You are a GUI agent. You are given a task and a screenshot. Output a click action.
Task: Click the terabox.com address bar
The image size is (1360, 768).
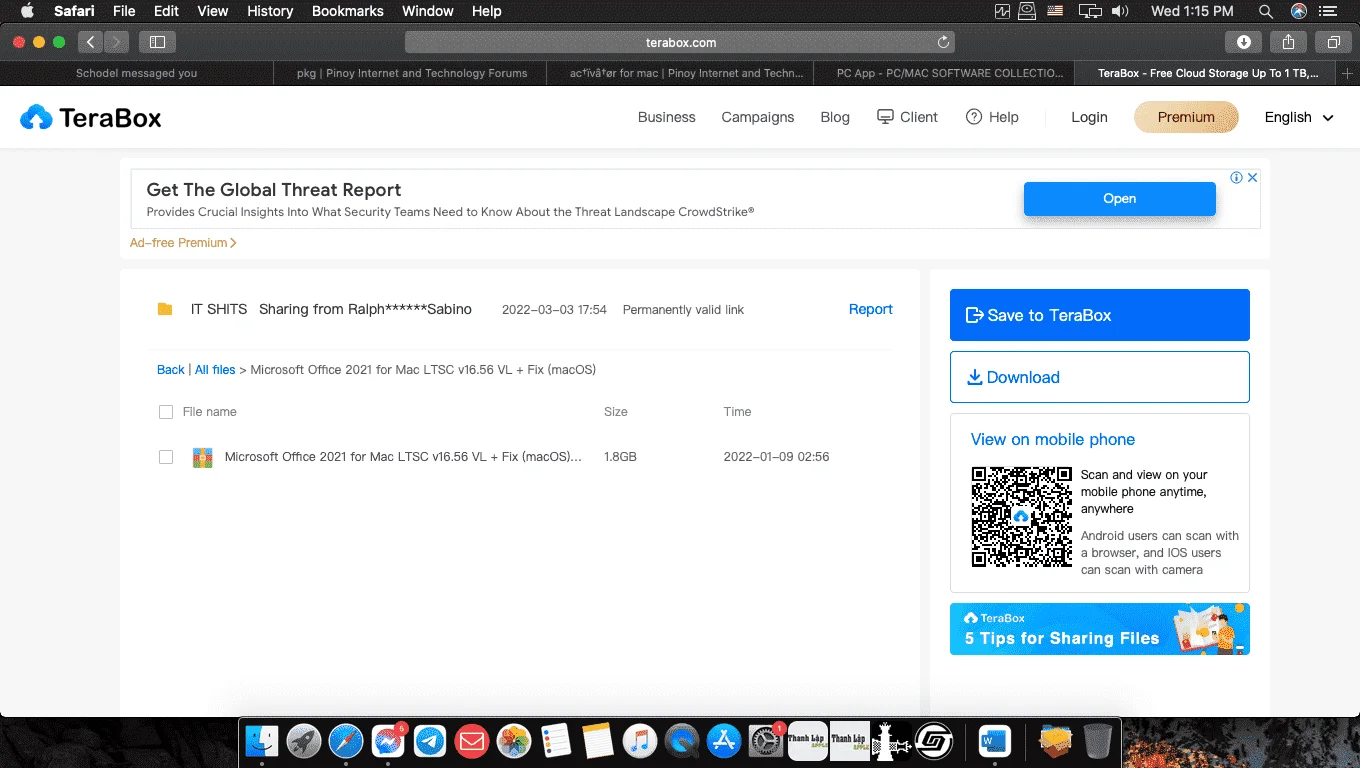click(x=680, y=42)
